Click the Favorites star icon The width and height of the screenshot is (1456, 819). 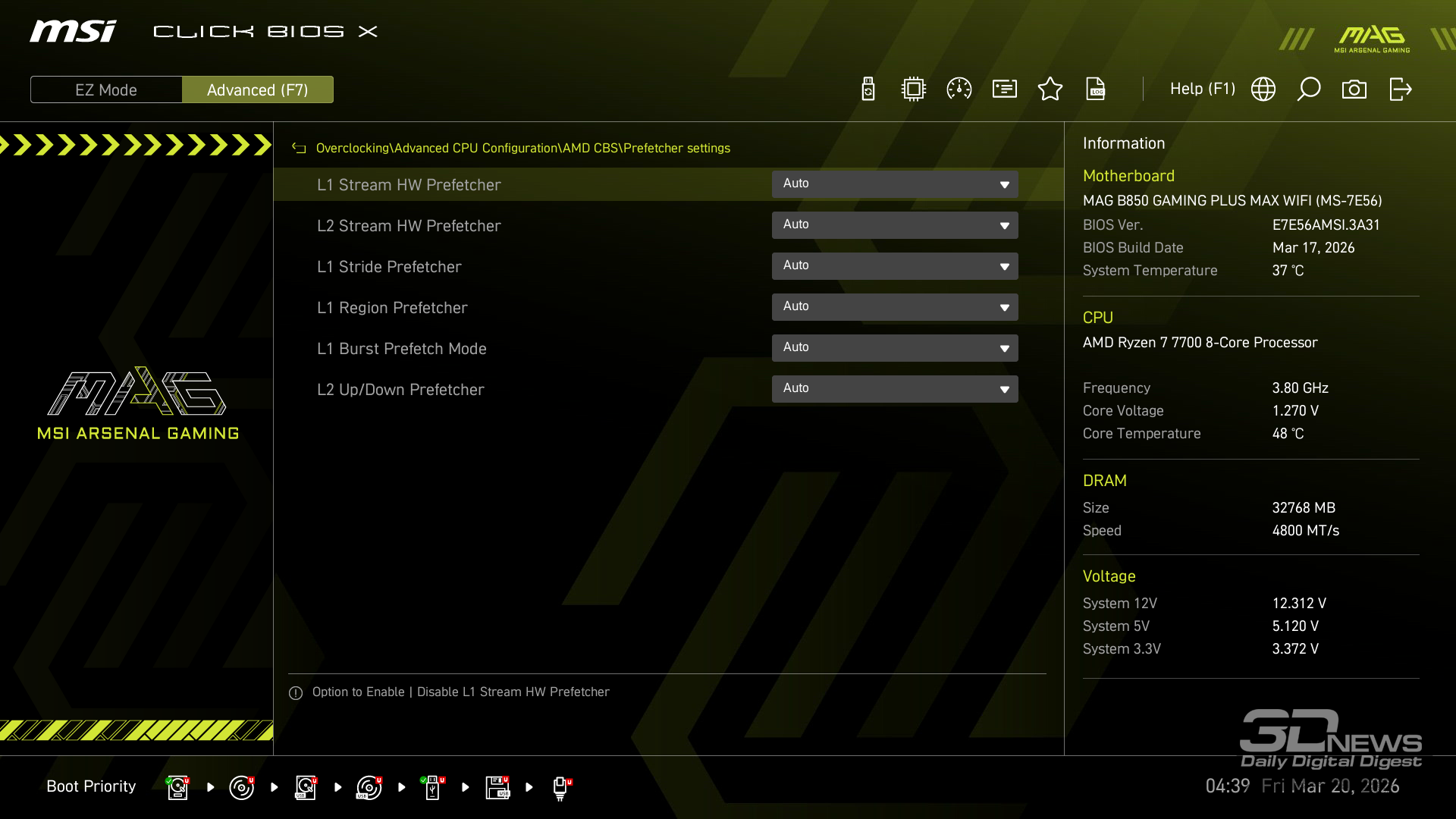tap(1050, 89)
